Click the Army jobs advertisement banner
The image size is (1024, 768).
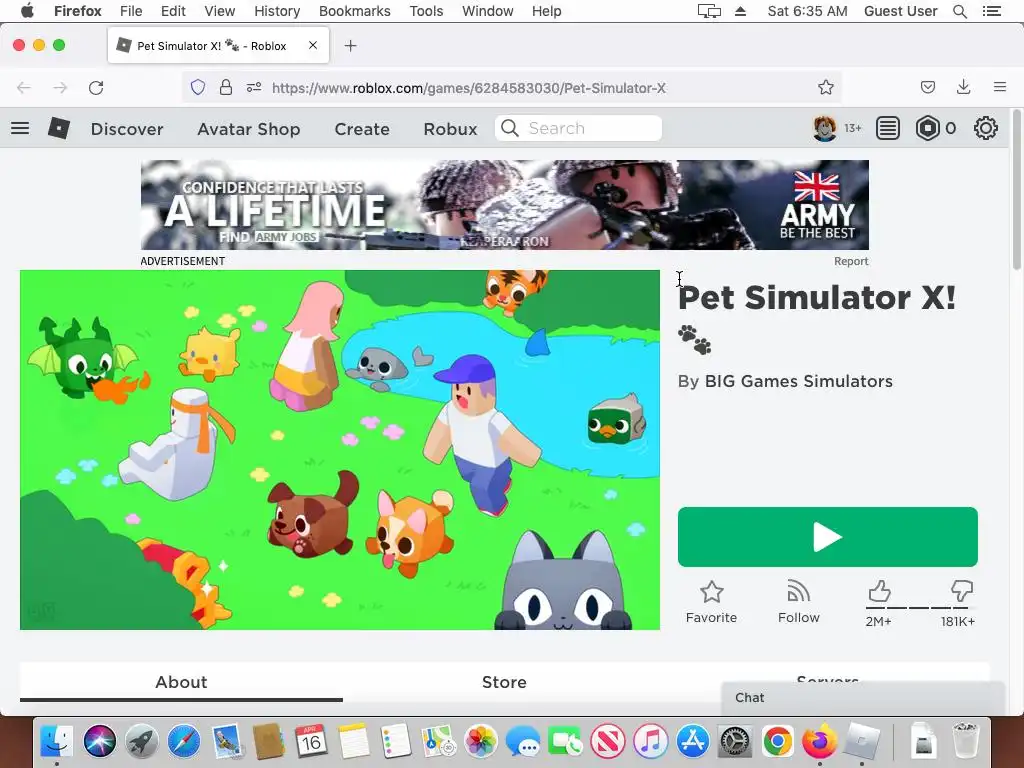point(504,205)
